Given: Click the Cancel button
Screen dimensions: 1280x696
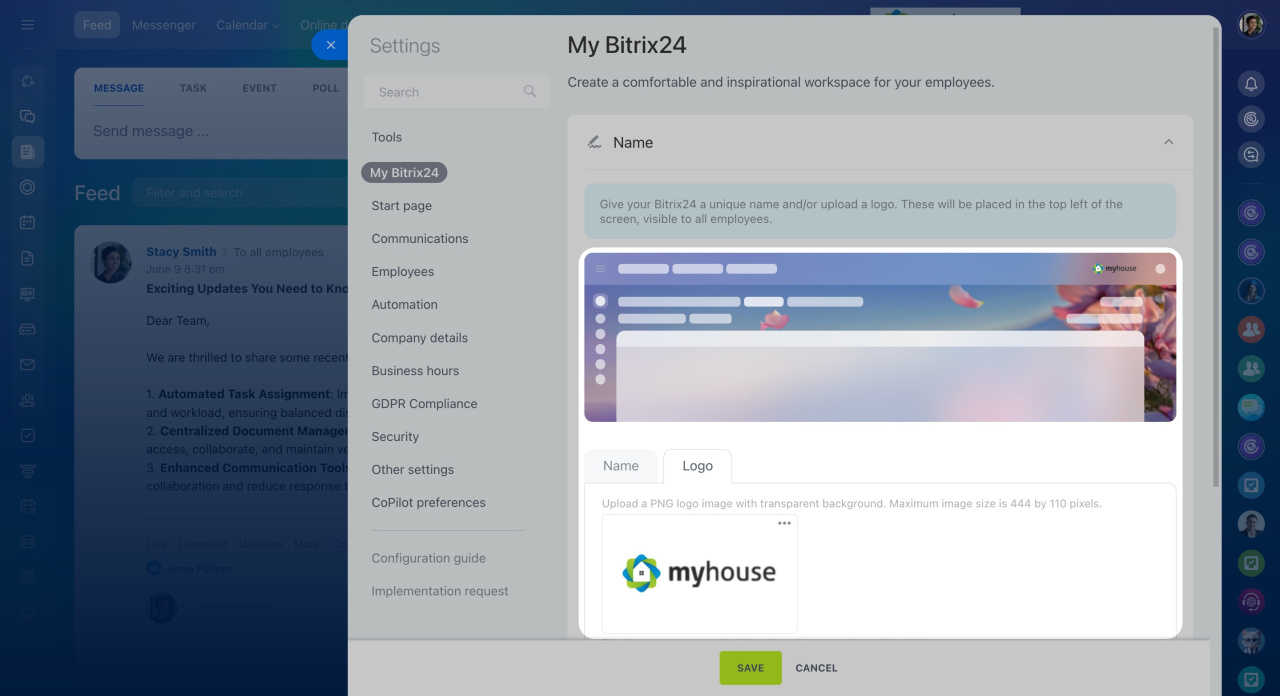Looking at the screenshot, I should 817,668.
